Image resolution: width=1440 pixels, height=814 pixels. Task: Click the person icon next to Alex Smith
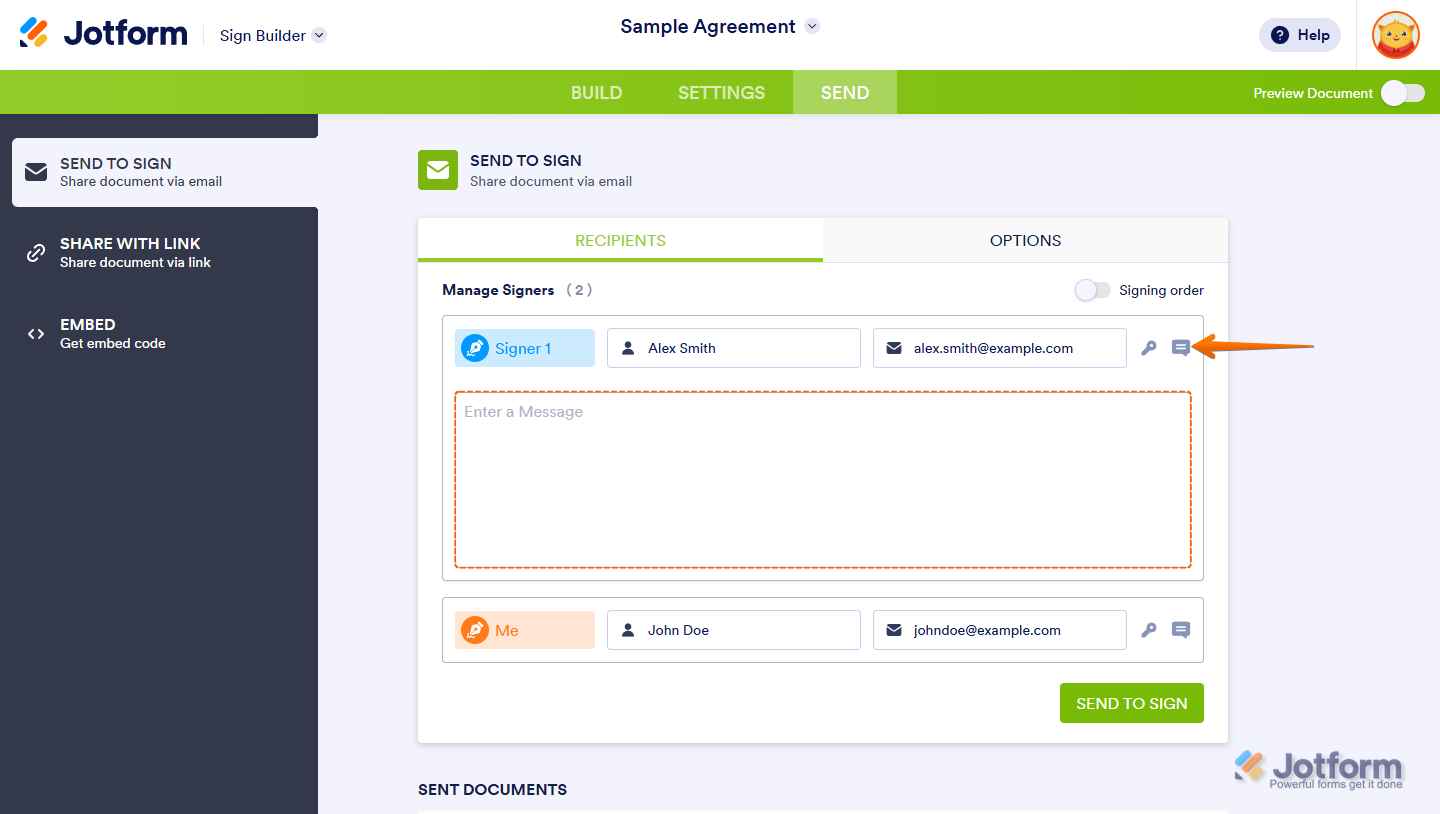629,347
